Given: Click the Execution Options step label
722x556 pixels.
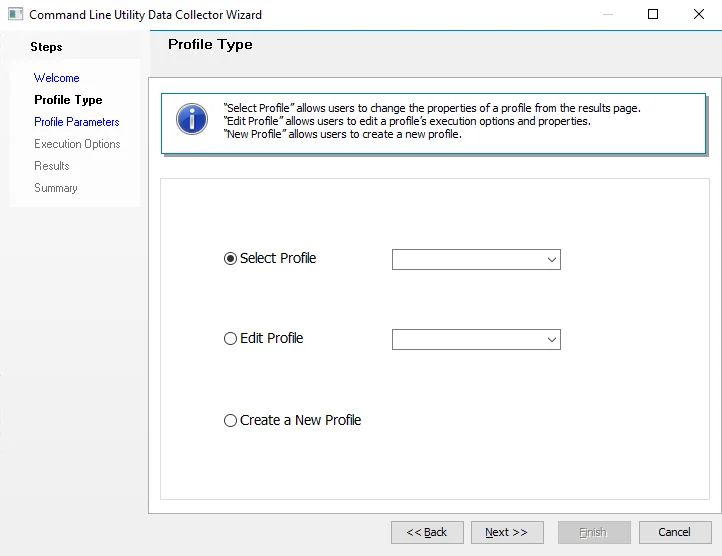Looking at the screenshot, I should pos(77,144).
